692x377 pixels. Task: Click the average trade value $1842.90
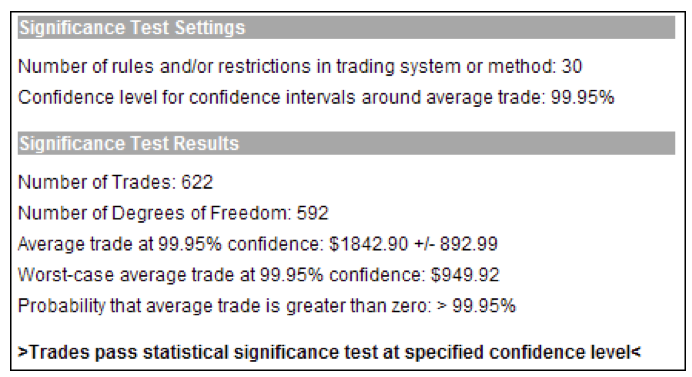(369, 244)
